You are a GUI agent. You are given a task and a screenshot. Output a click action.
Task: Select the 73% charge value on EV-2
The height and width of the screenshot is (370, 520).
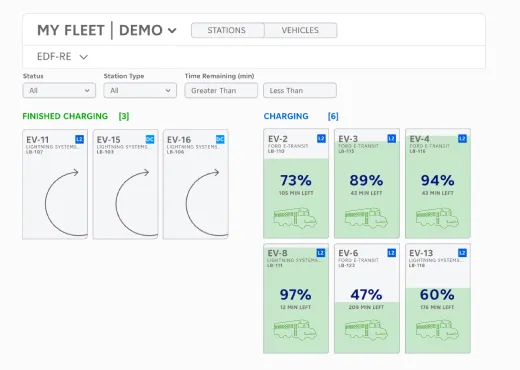tap(296, 180)
